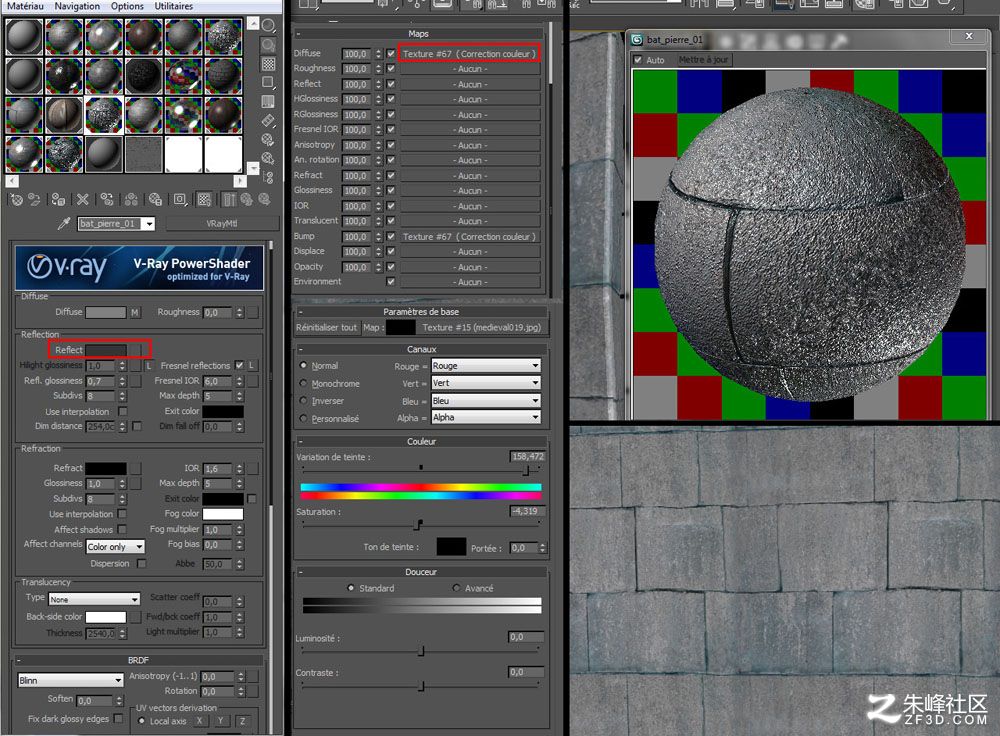Click the Make Unique icon
The height and width of the screenshot is (736, 1000).
tap(131, 200)
